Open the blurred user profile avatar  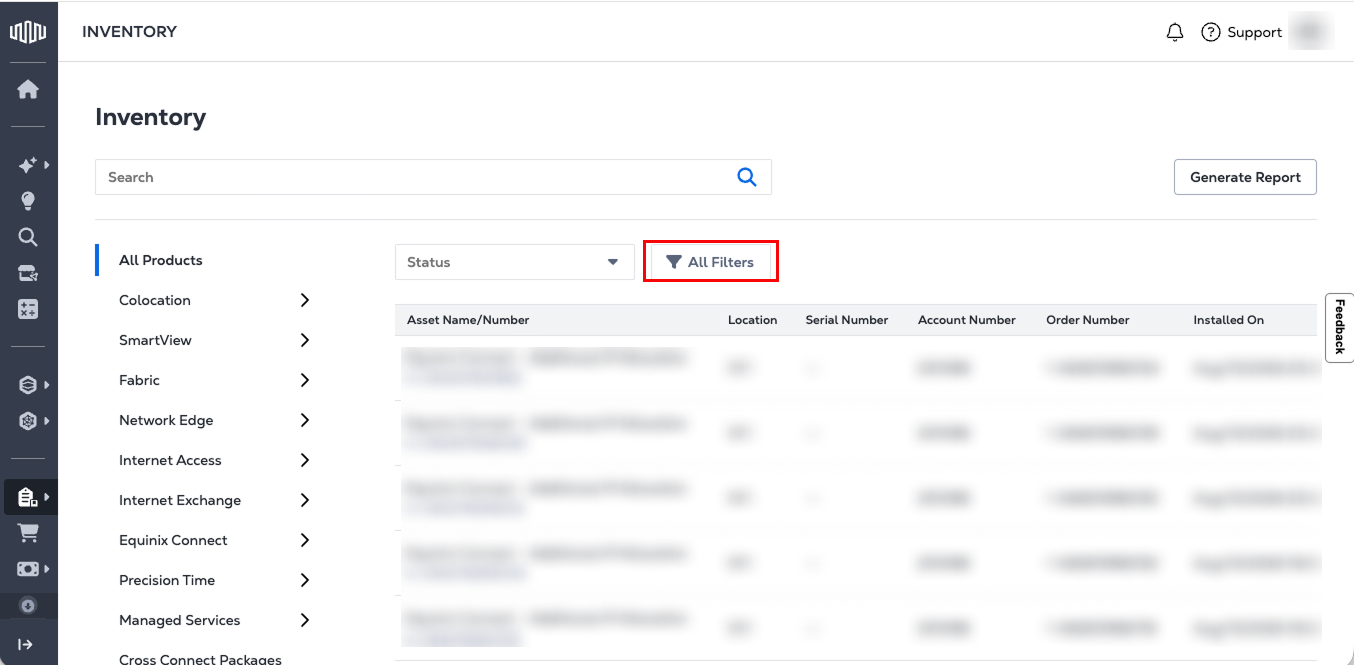(1310, 31)
